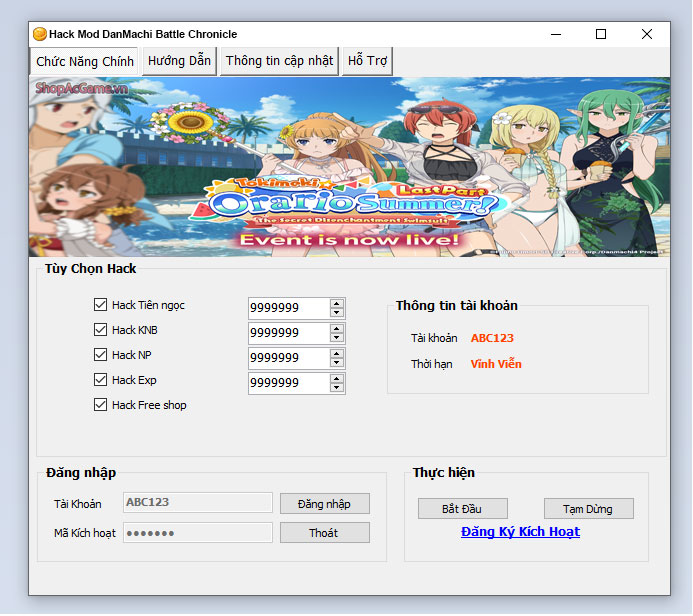
Task: Switch to the Hướng Dẫn tab
Action: (179, 61)
